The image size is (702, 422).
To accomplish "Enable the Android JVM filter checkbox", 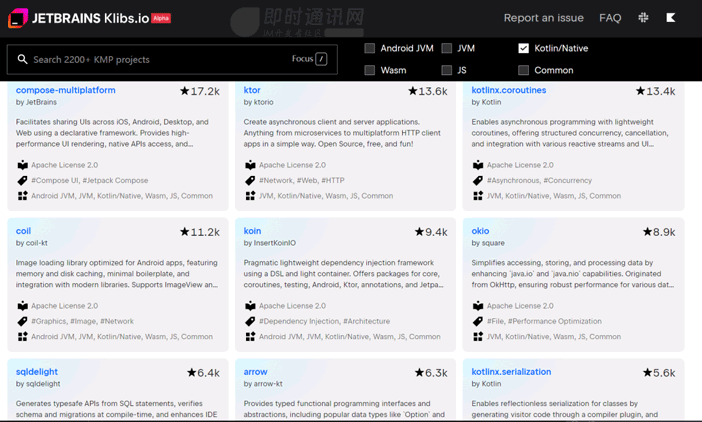I will tap(369, 48).
